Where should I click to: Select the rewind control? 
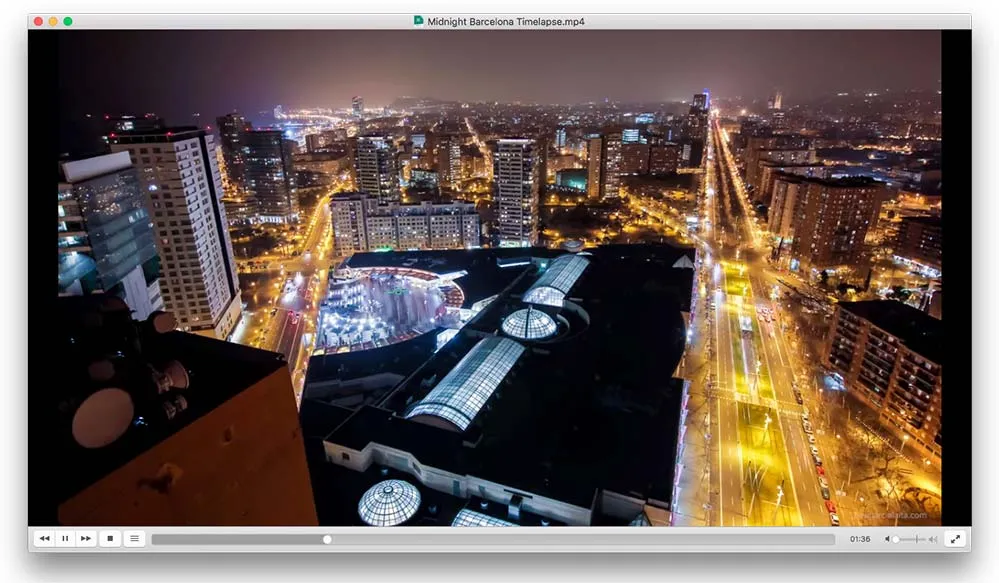point(44,538)
